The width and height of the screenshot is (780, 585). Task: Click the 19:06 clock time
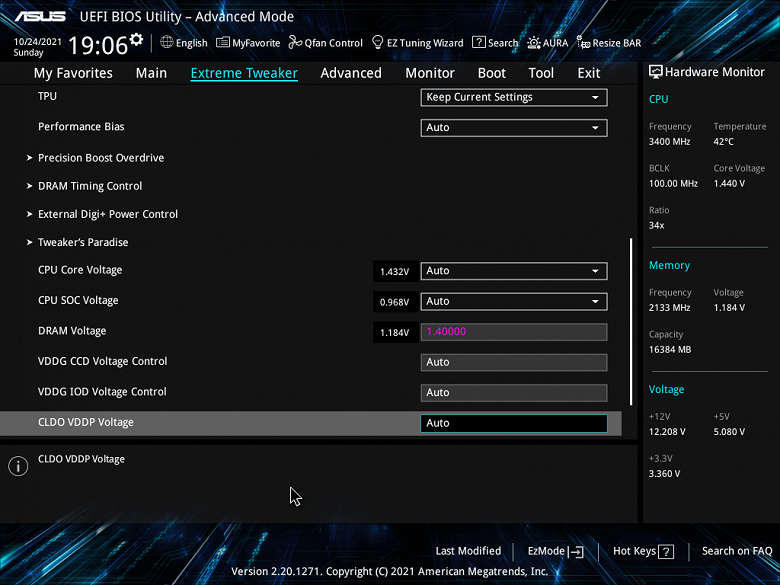coord(98,46)
